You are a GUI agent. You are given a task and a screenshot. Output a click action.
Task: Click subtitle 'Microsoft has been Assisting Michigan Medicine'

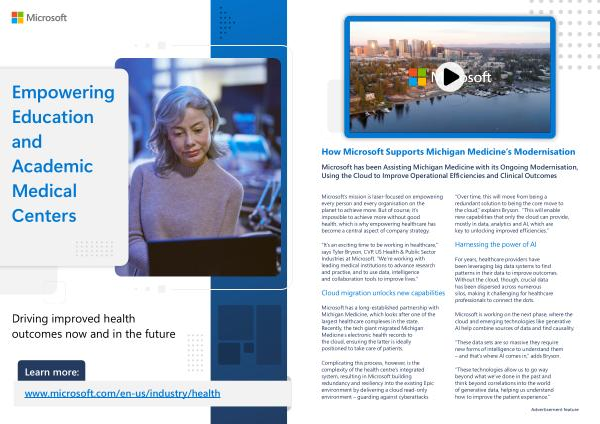tap(450, 171)
